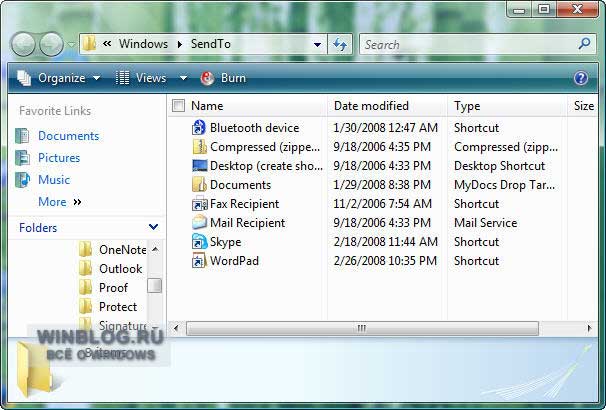
Task: Select the Mail Recipient icon
Action: 199,223
